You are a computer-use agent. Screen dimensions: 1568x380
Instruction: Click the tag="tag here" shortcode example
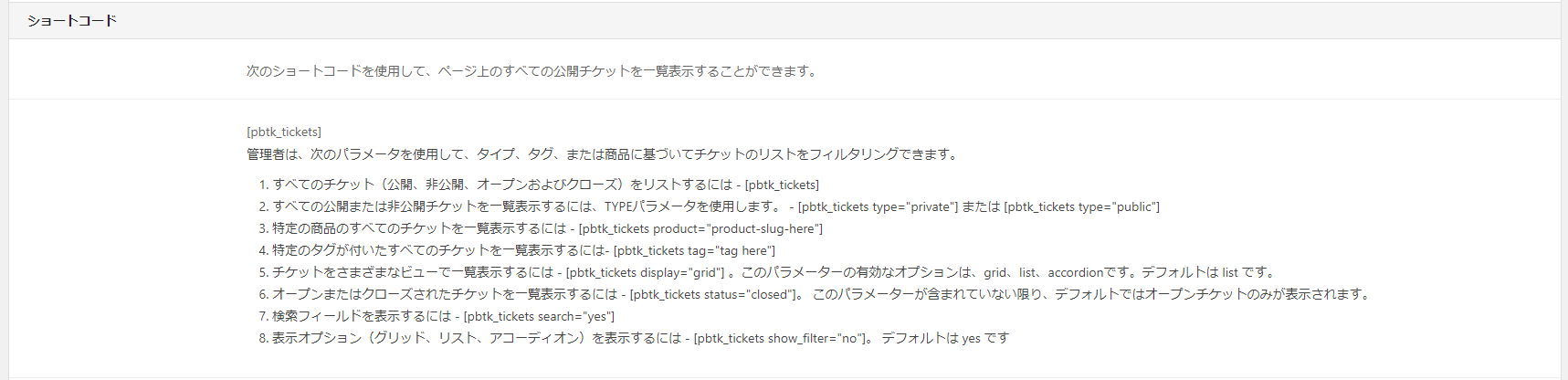(694, 250)
